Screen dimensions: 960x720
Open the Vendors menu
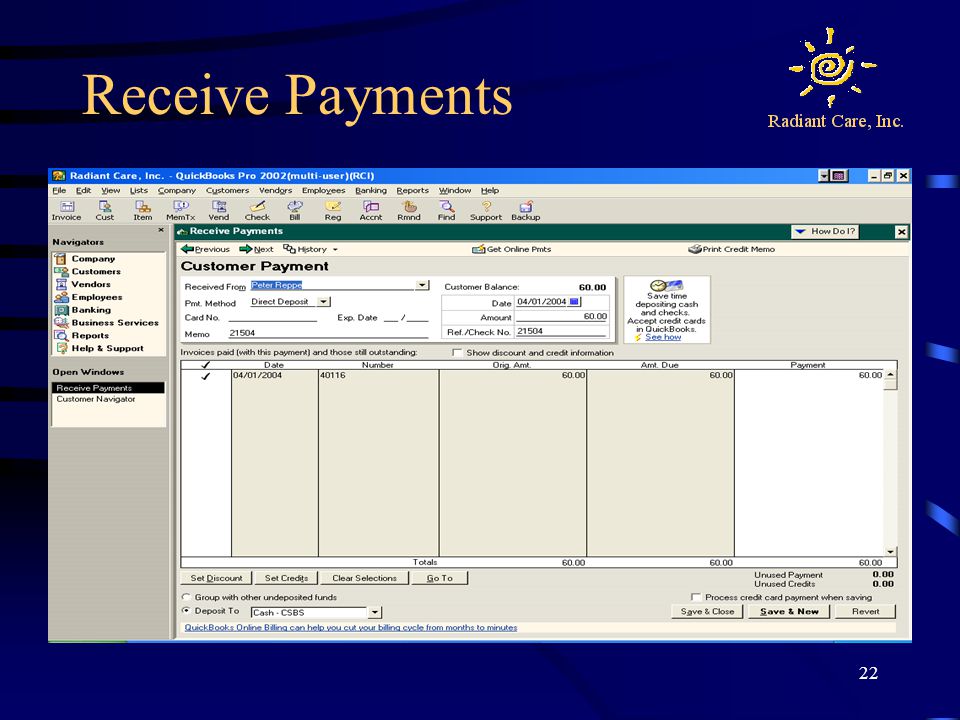point(276,190)
